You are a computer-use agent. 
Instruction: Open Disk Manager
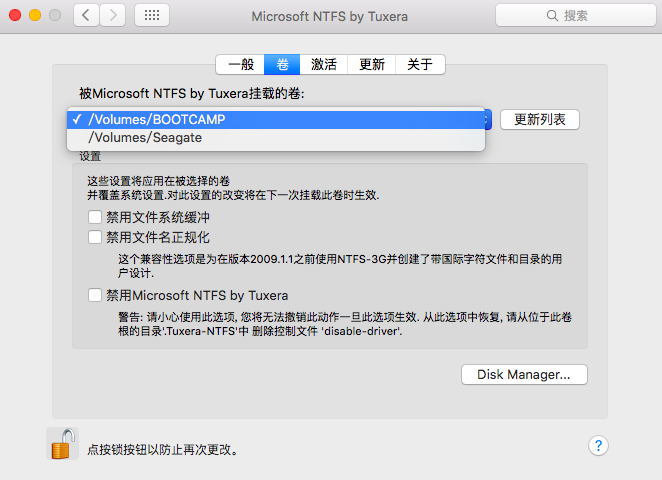tap(524, 374)
